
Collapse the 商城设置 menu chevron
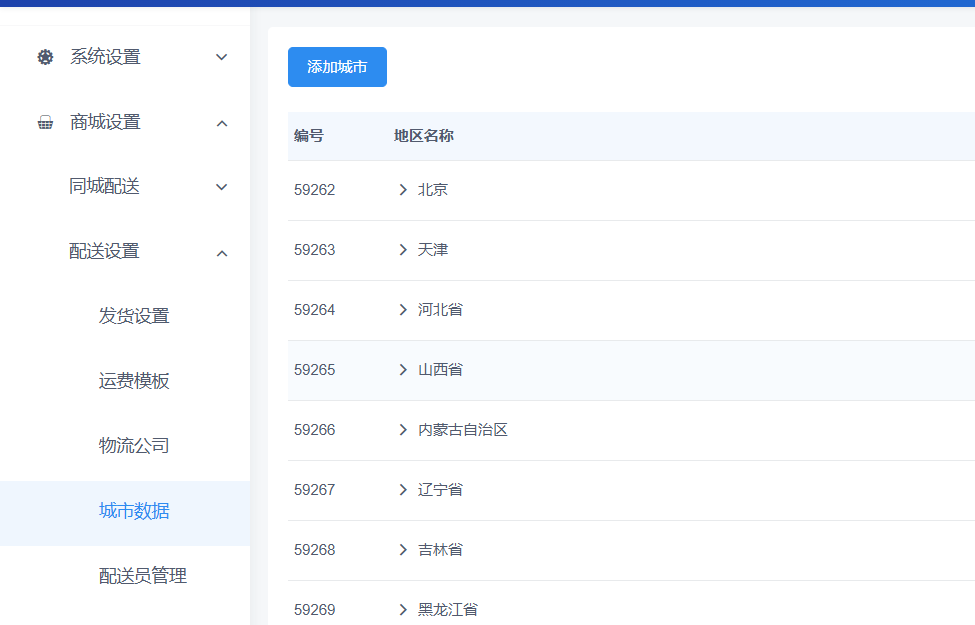pos(221,123)
